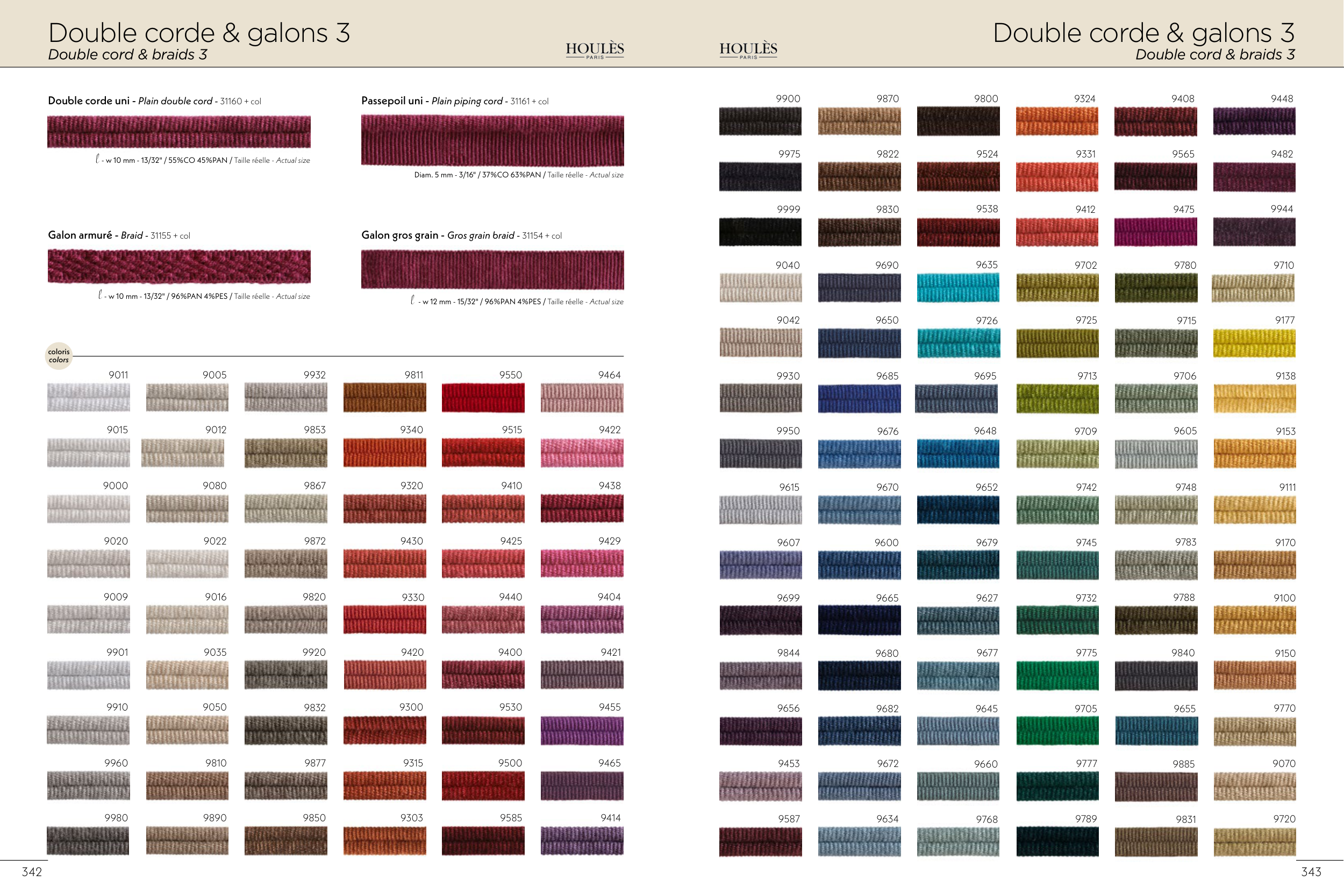The width and height of the screenshot is (1344, 896).
Task: Select the white 9011 color swatch
Action: point(89,398)
